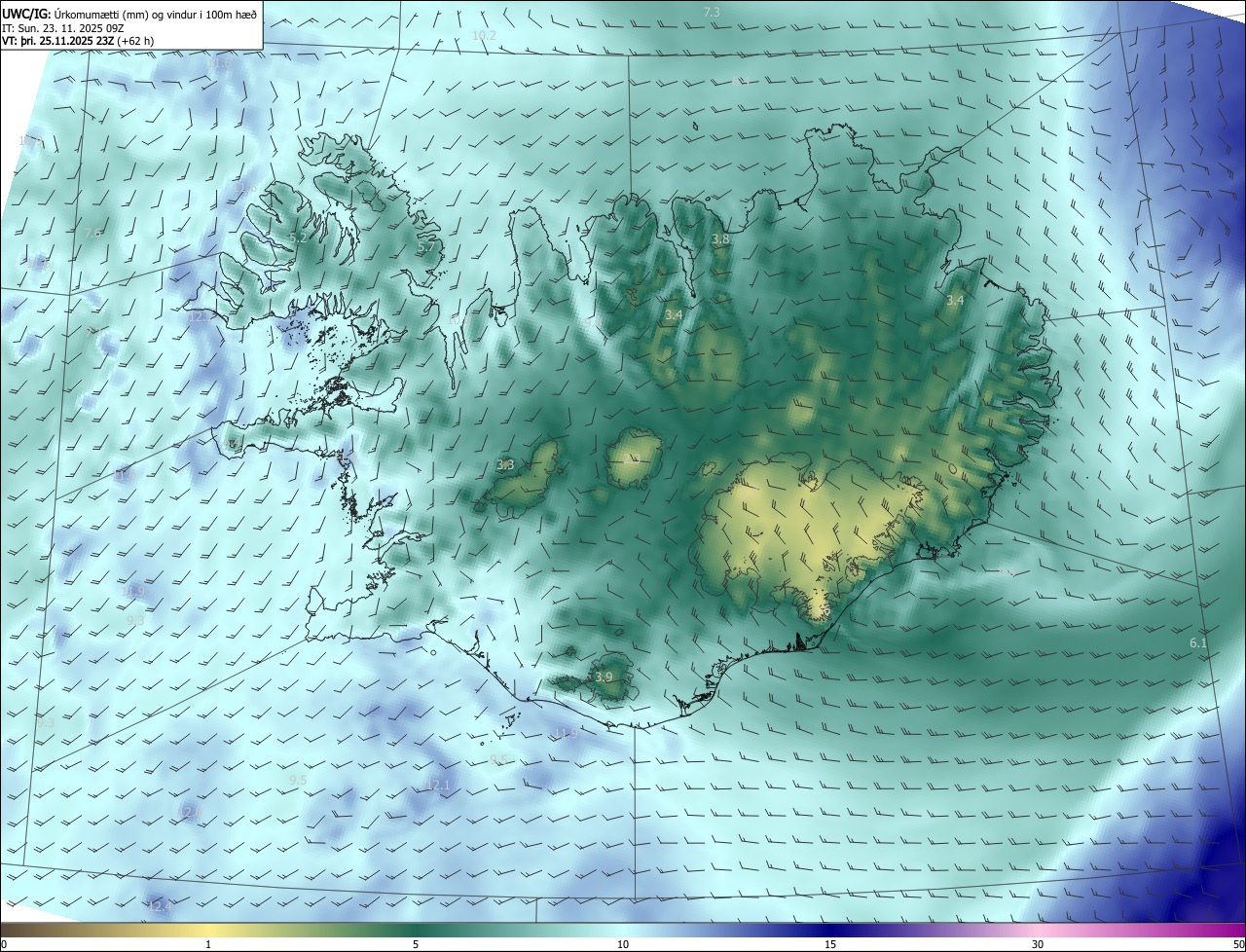Click the 5.2 value over the Westfjords
The width and height of the screenshot is (1246, 952).
coord(298,238)
